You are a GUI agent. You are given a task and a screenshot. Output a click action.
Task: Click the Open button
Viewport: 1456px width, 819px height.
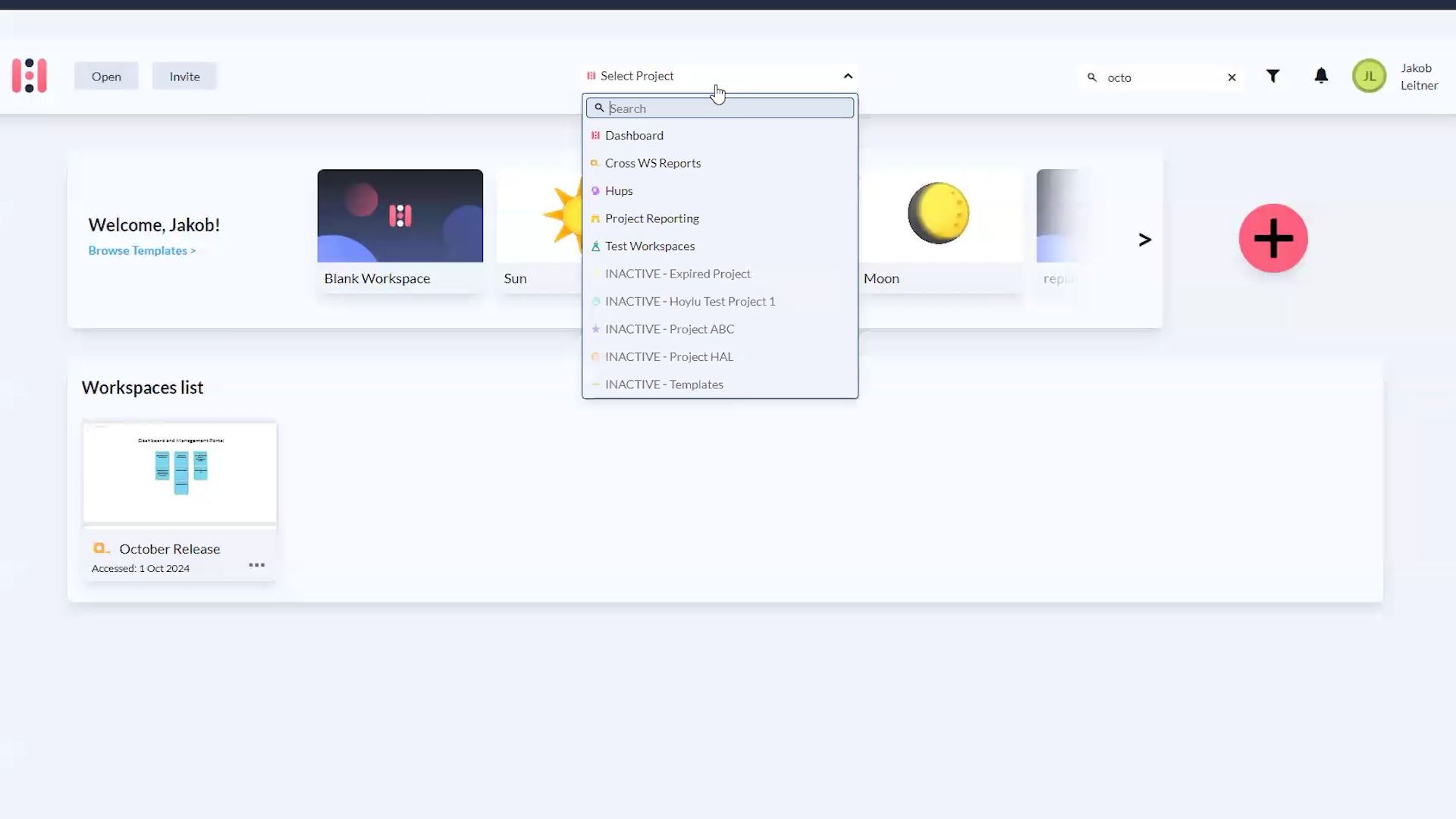(x=106, y=76)
